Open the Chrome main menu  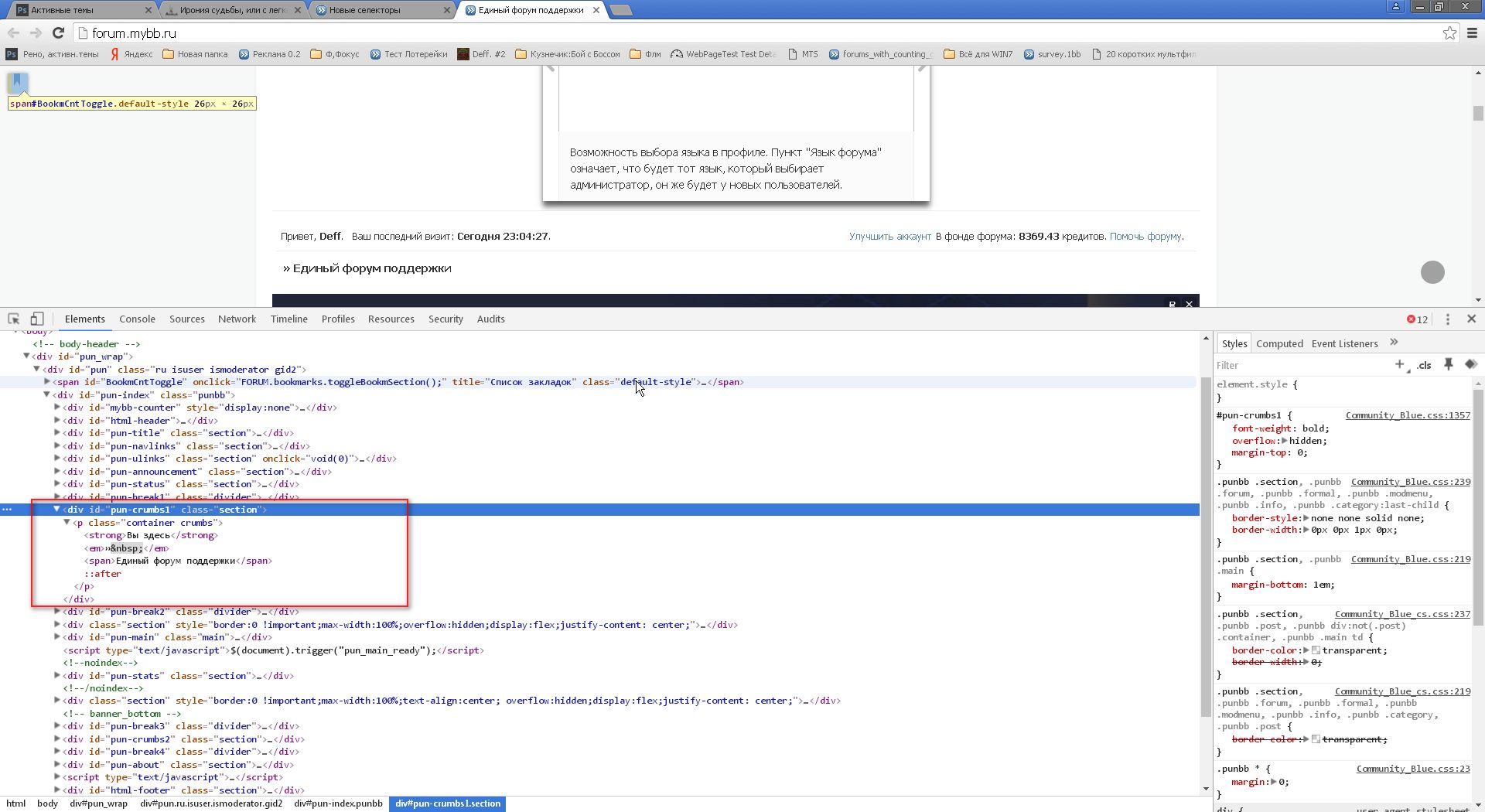tap(1473, 32)
